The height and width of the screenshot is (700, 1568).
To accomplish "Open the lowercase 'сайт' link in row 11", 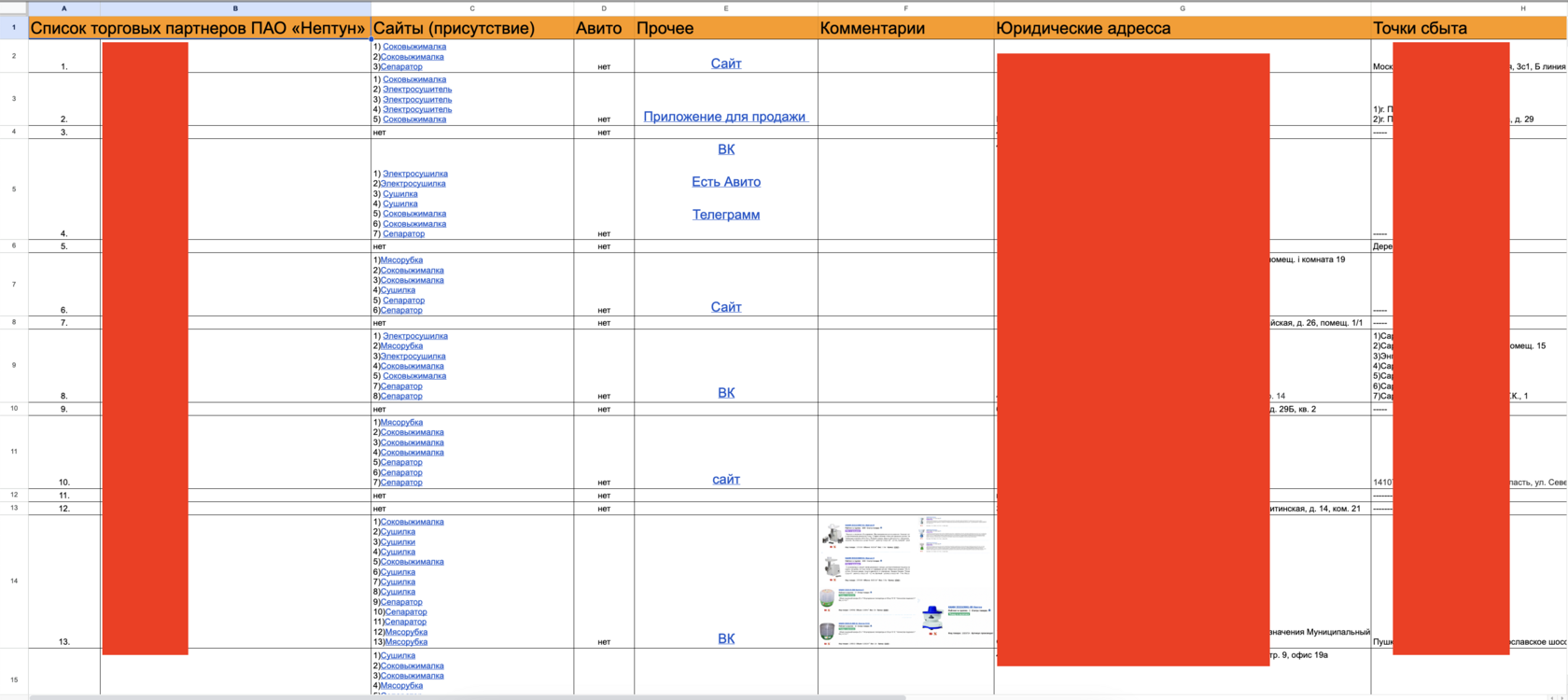I will [726, 480].
